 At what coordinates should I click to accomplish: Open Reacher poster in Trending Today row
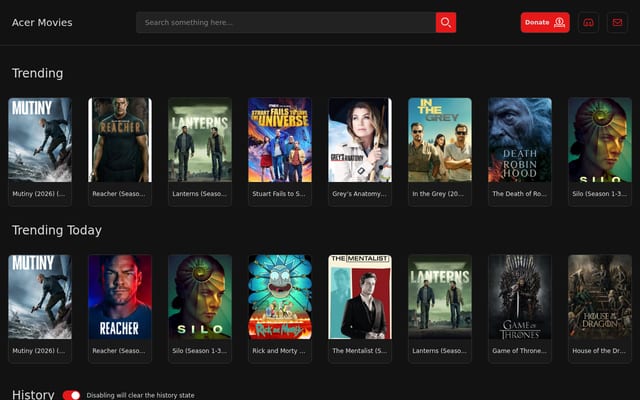coord(120,297)
